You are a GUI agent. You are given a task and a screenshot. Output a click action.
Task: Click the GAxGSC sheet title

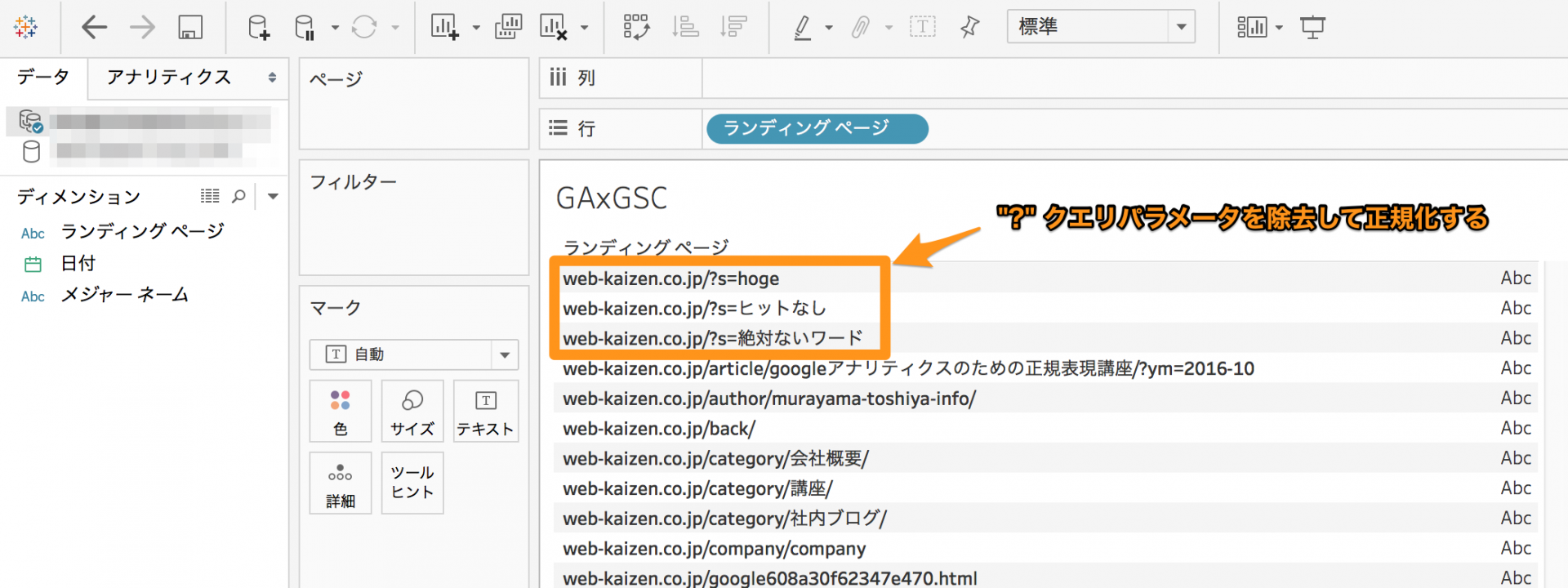coord(612,198)
